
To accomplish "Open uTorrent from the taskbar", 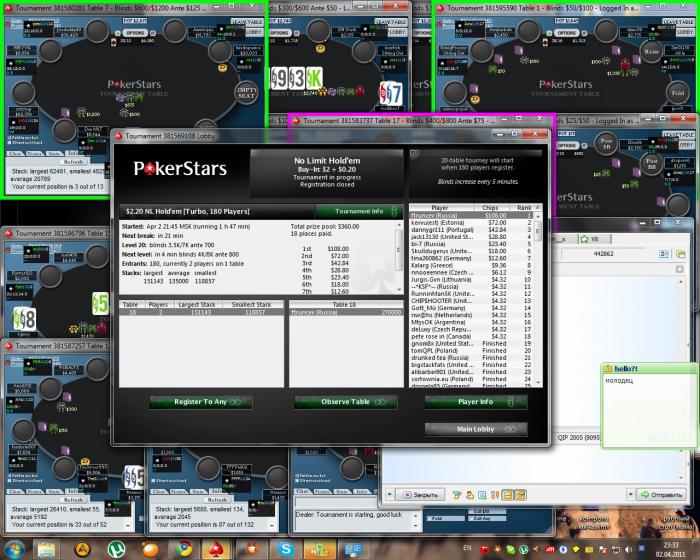I will pyautogui.click(x=117, y=549).
